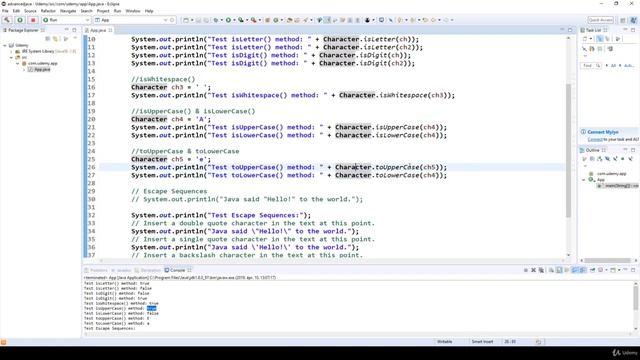Switch to the Problems tab
Viewport: 640px width, 360px height.
96,270
